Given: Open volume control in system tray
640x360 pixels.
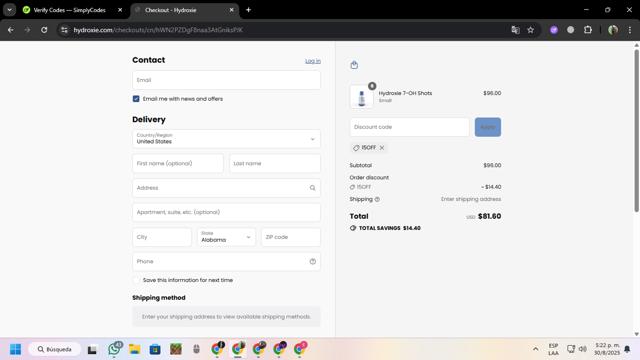Looking at the screenshot, I should pos(583,349).
